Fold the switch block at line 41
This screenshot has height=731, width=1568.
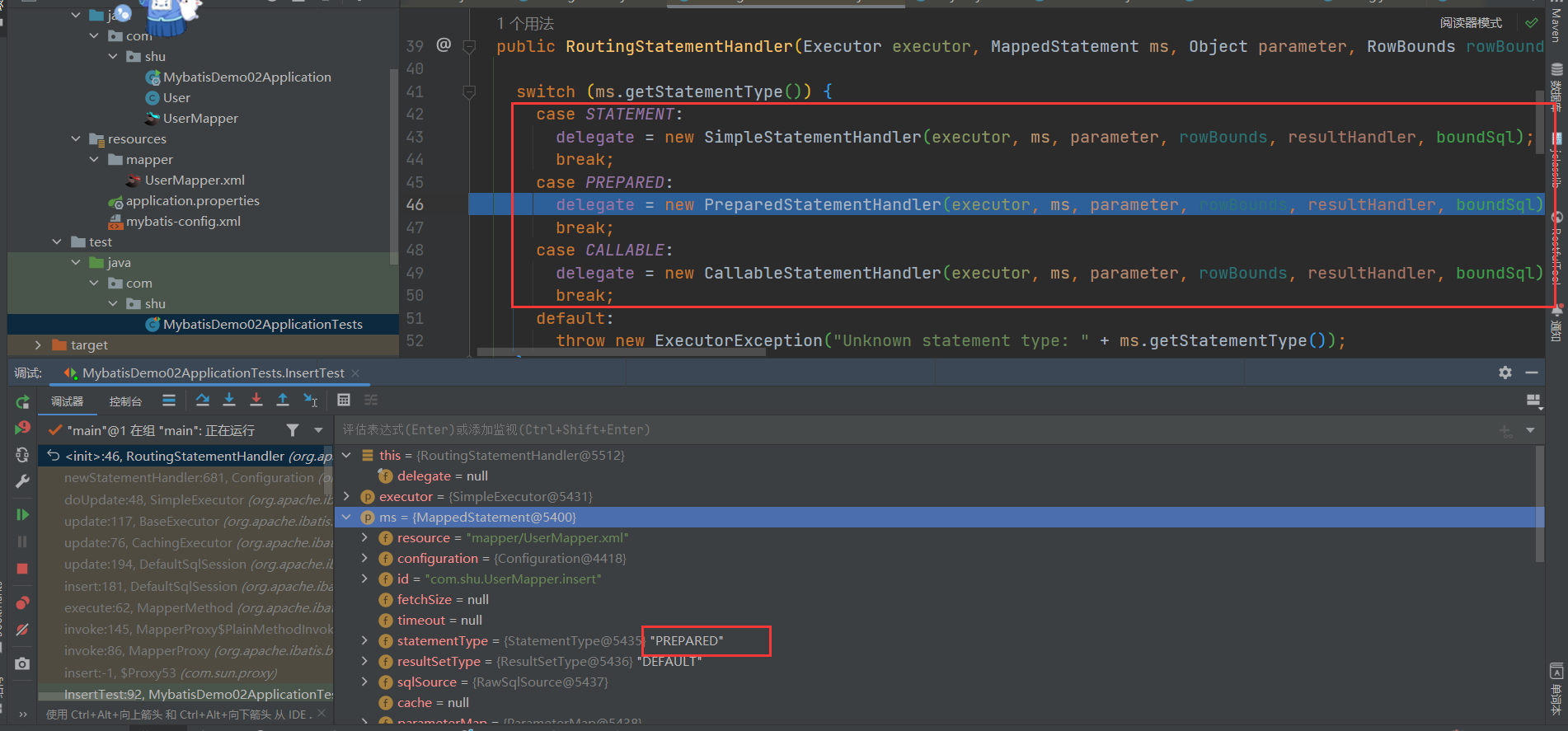(x=469, y=91)
